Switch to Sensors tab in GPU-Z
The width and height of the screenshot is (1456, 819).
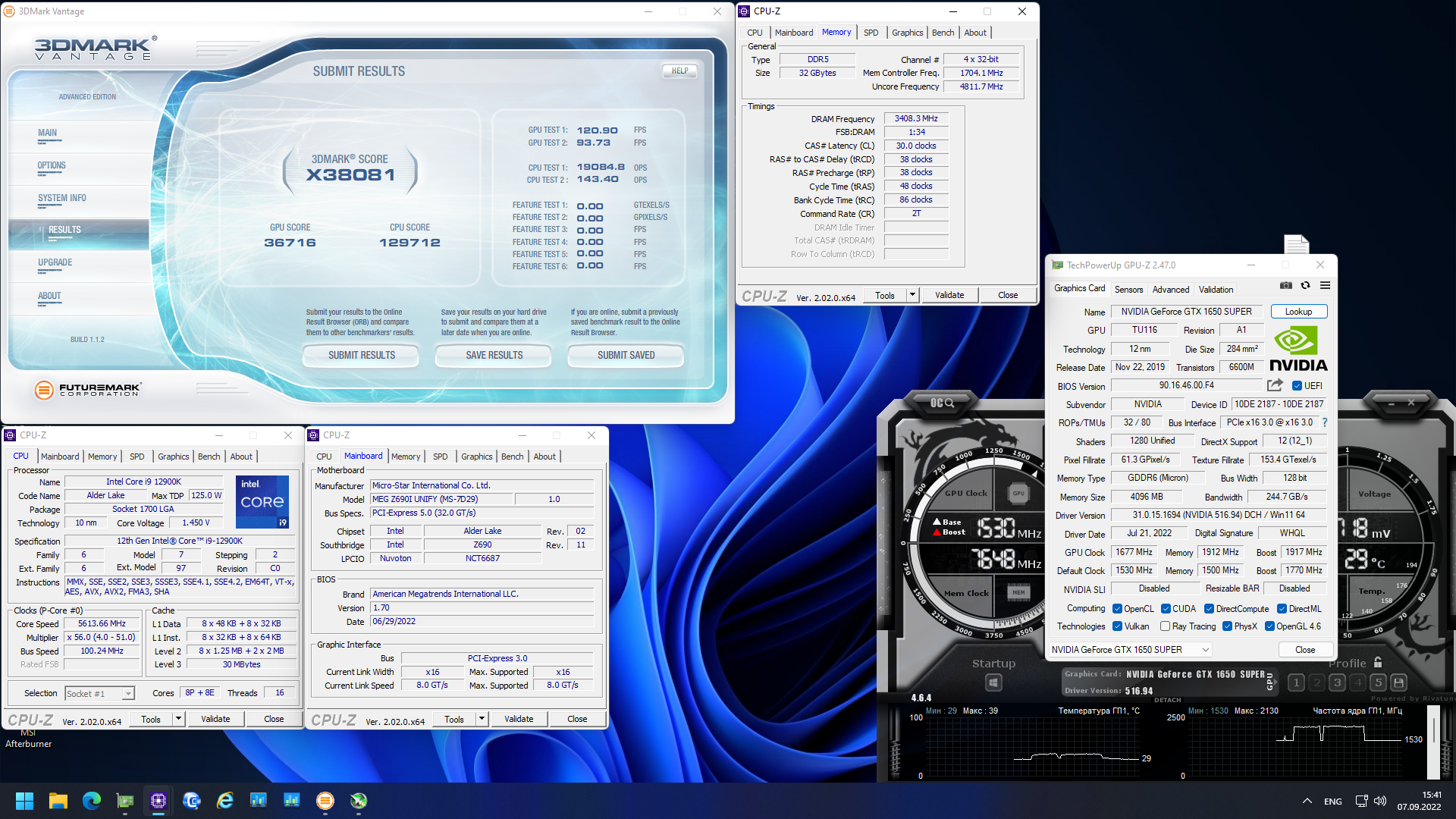[x=1128, y=290]
